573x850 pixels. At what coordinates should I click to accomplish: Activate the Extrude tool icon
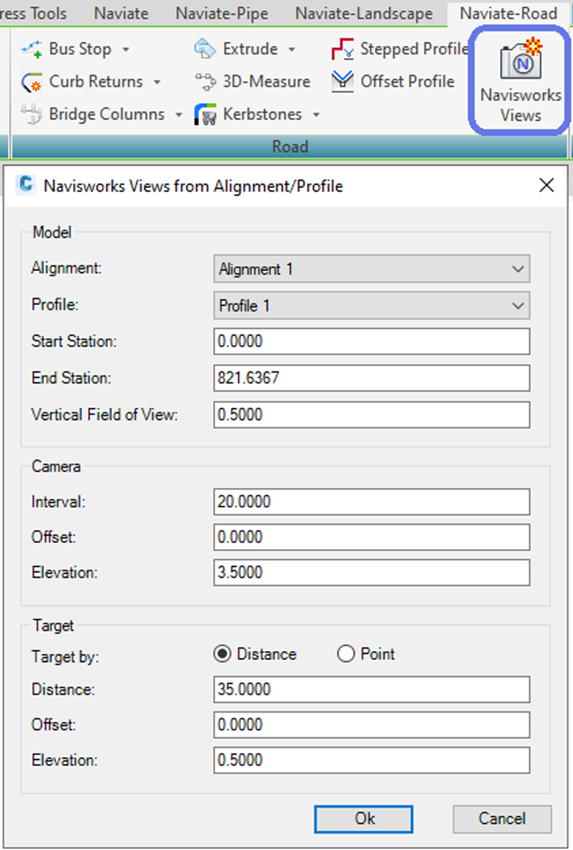tap(205, 49)
